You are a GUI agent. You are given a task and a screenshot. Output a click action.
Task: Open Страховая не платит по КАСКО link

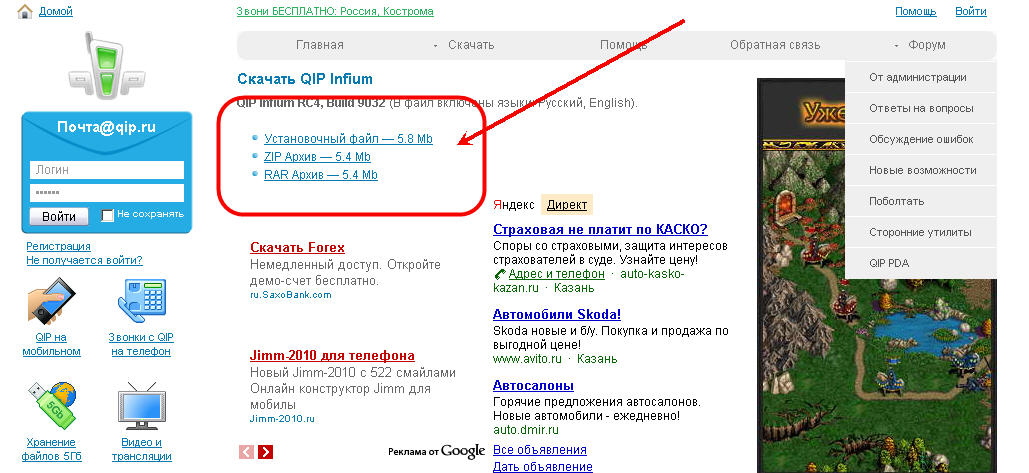[600, 230]
